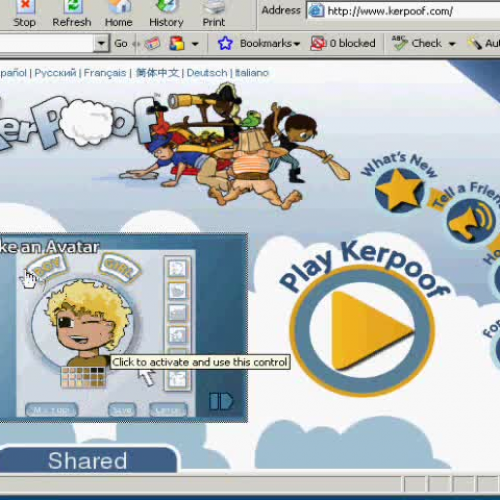Viewport: 500px width, 500px height.
Task: Open the Shared tab
Action: point(87,461)
